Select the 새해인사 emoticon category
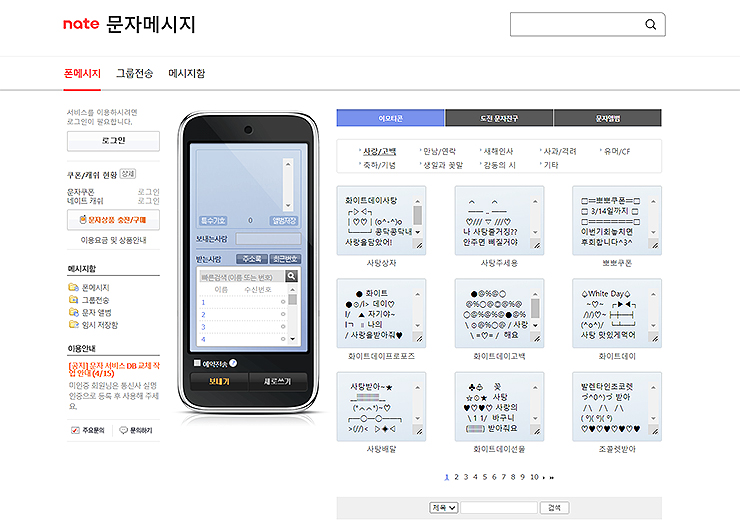Image resolution: width=740 pixels, height=527 pixels. (498, 151)
